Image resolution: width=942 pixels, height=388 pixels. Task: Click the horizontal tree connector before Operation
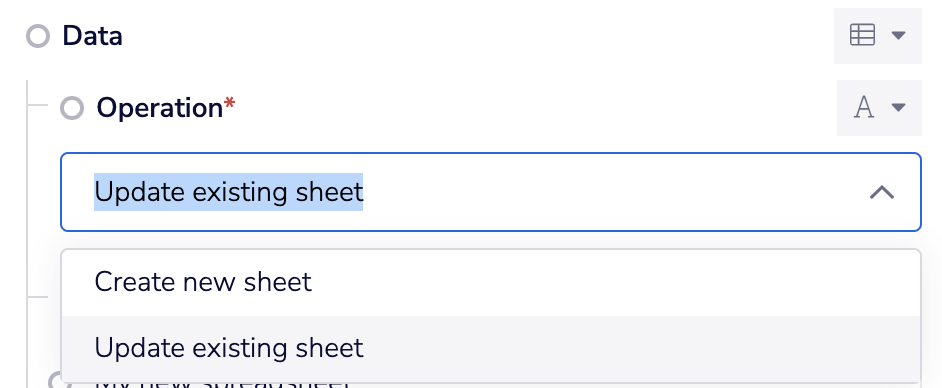37,105
